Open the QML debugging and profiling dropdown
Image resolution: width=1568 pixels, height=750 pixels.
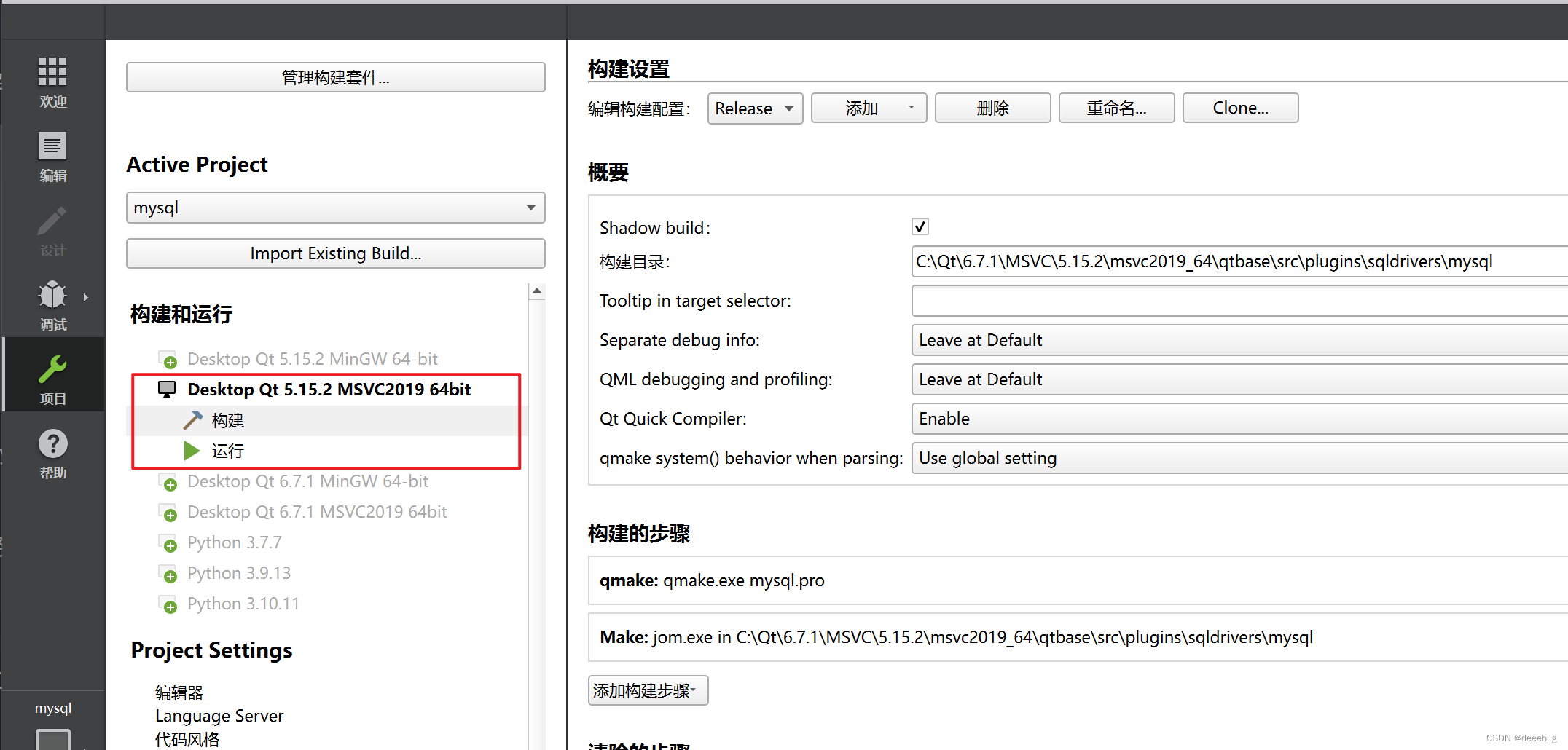coord(1239,379)
